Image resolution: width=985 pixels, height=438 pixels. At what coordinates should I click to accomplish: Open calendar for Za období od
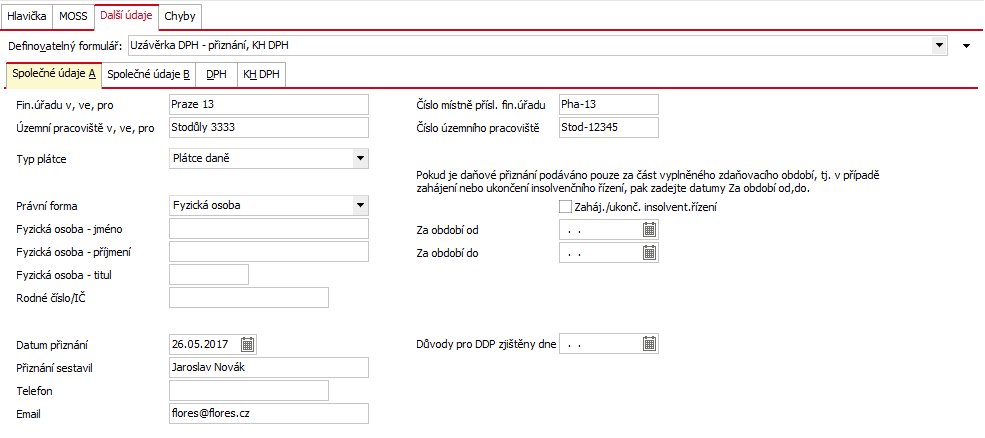click(x=650, y=229)
